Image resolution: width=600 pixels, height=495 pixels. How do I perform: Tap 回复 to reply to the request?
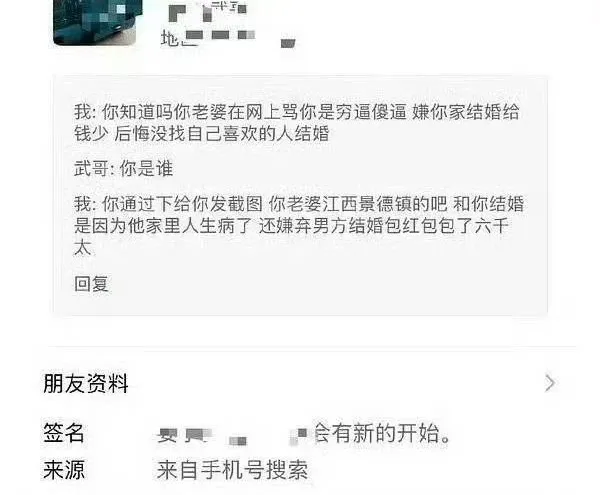pos(91,284)
